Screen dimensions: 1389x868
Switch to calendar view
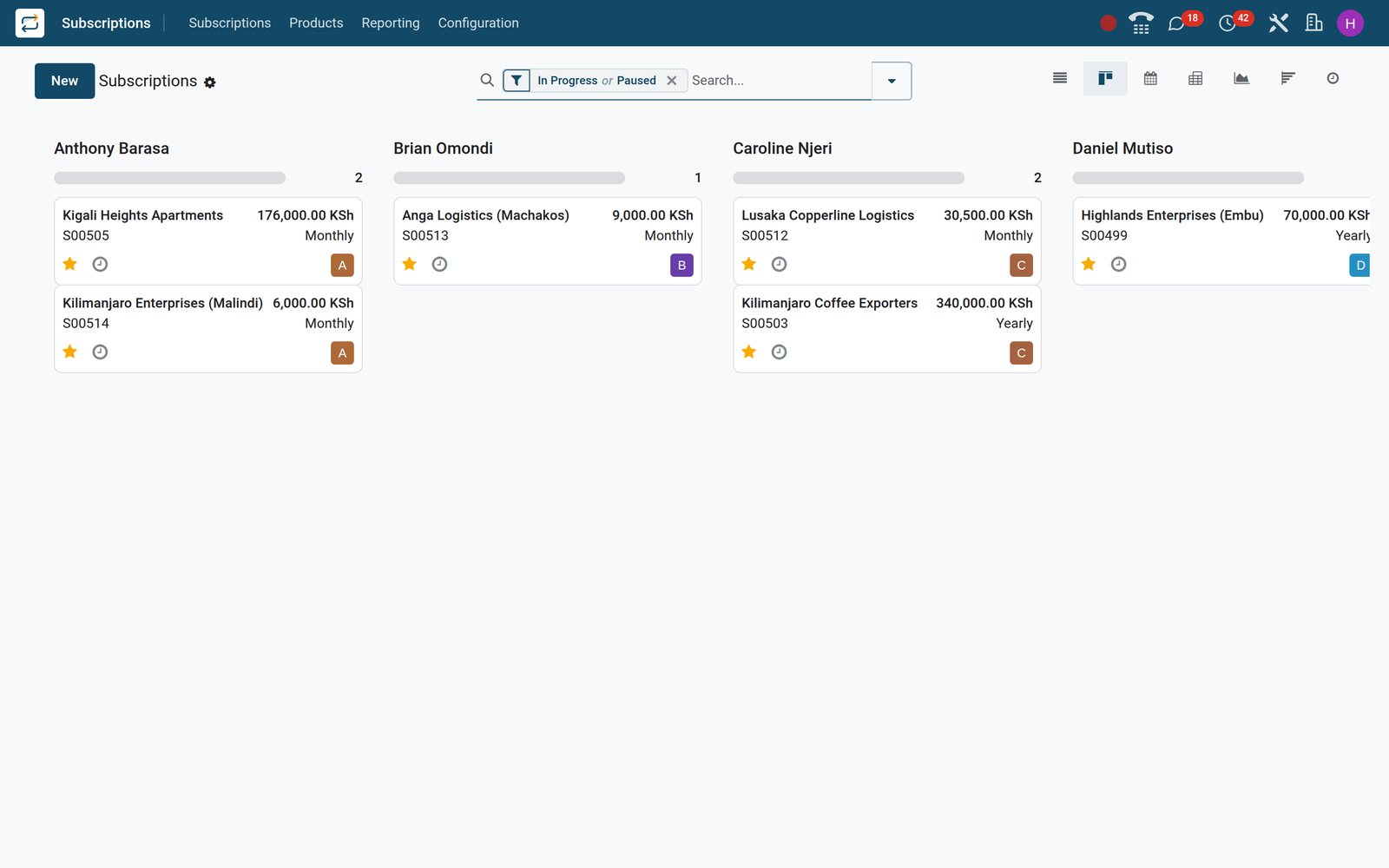(x=1150, y=78)
